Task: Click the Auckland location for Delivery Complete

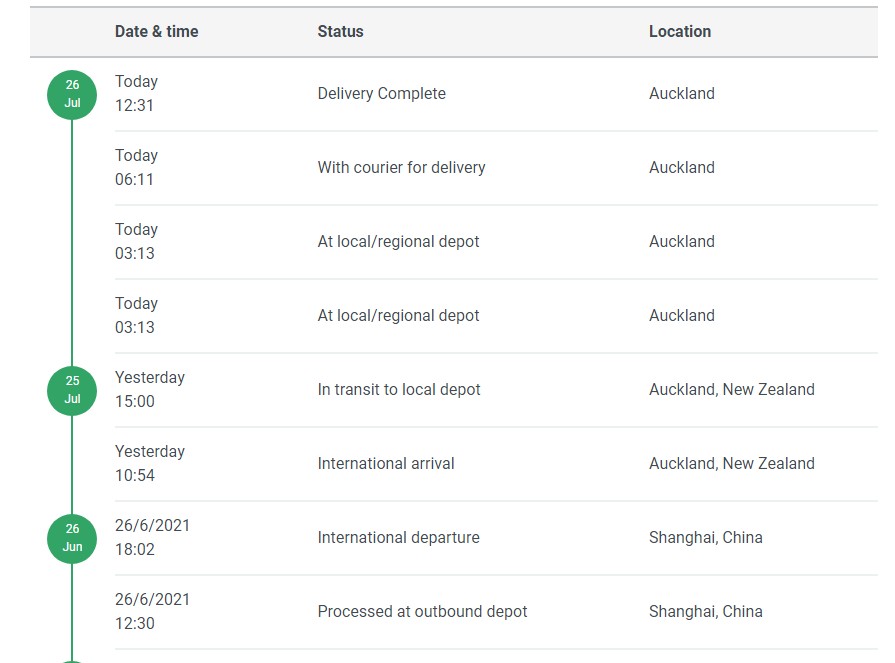Action: point(682,94)
